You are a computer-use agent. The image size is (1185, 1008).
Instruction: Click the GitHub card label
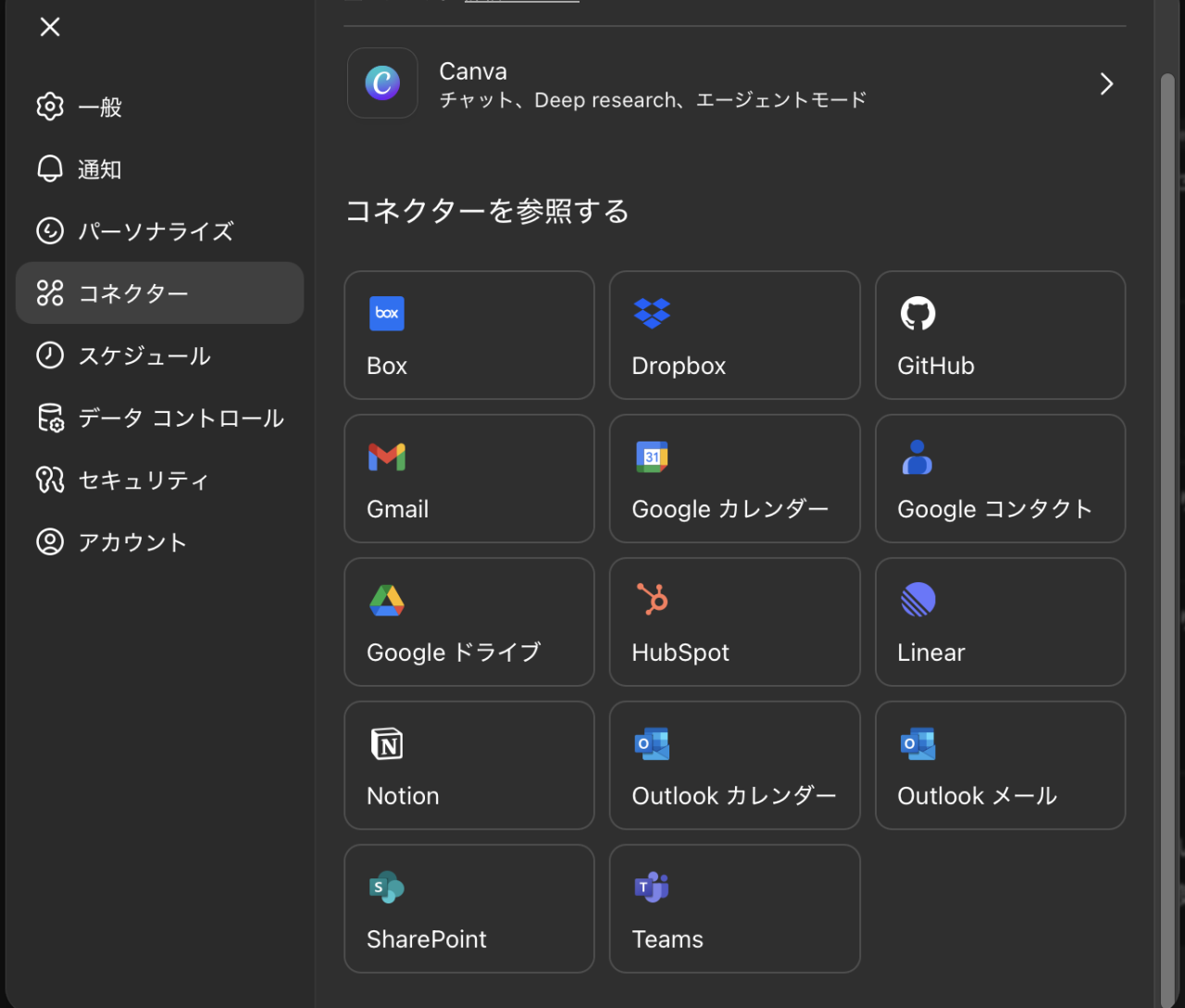coord(936,366)
